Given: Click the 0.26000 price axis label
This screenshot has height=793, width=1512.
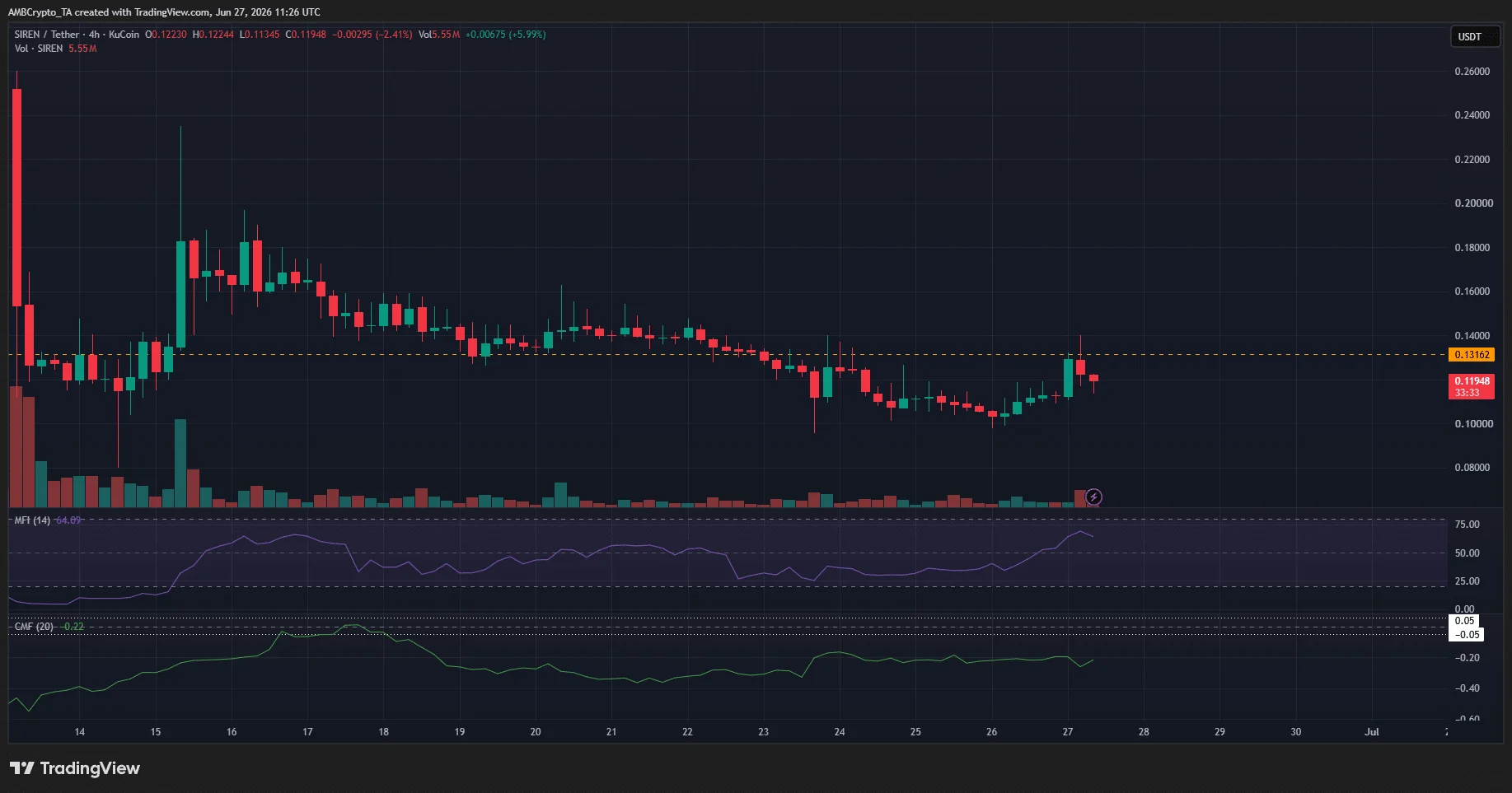Looking at the screenshot, I should click(1472, 72).
